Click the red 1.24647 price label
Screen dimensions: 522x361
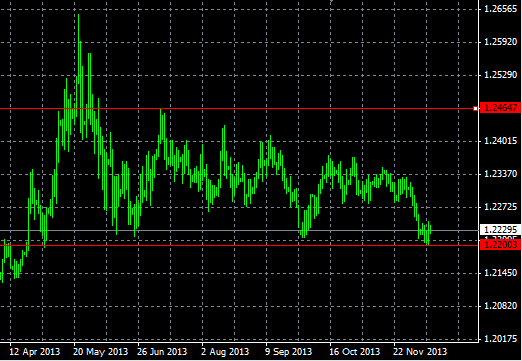(x=500, y=108)
